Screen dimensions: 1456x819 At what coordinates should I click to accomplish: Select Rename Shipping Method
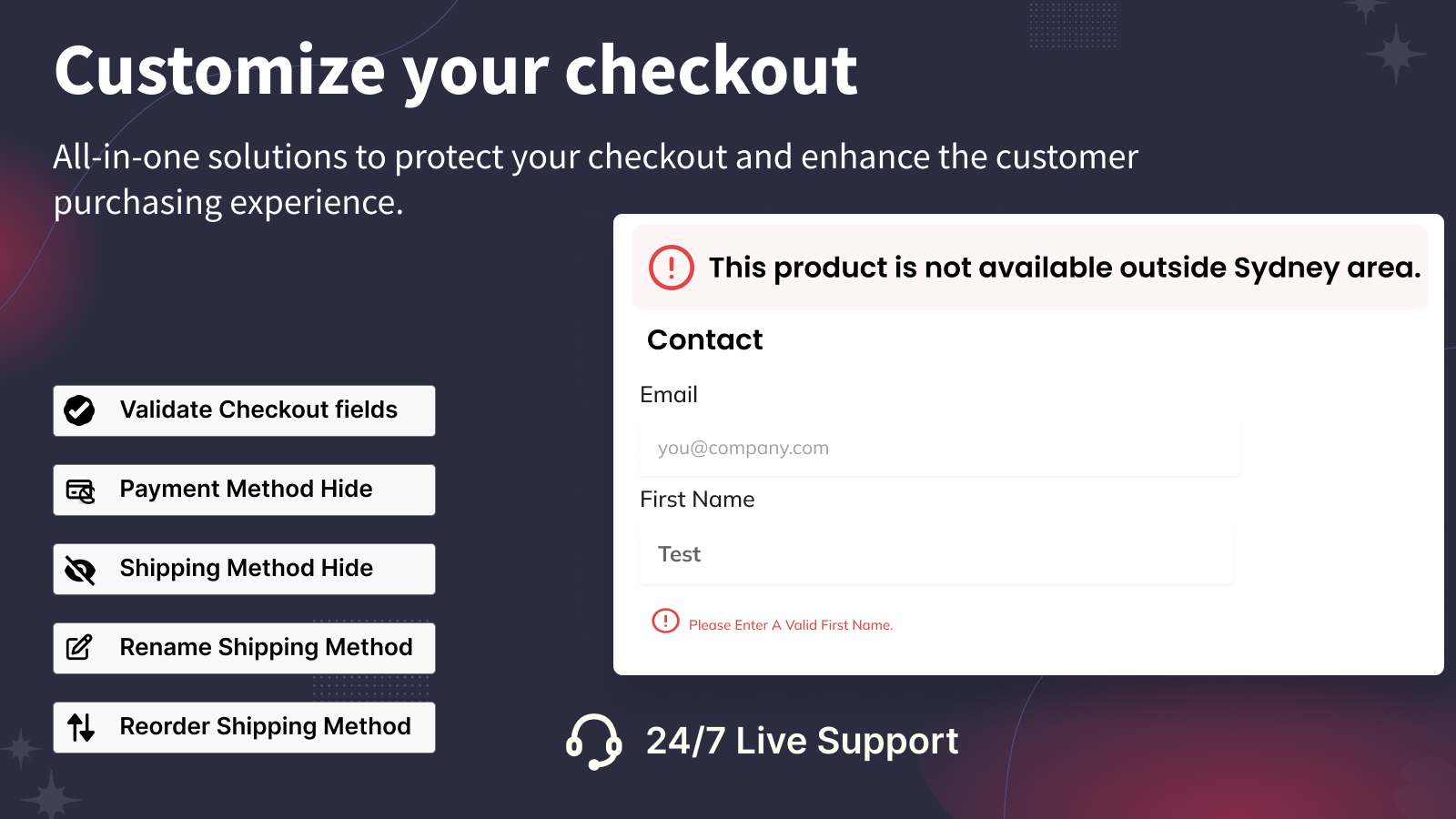244,648
